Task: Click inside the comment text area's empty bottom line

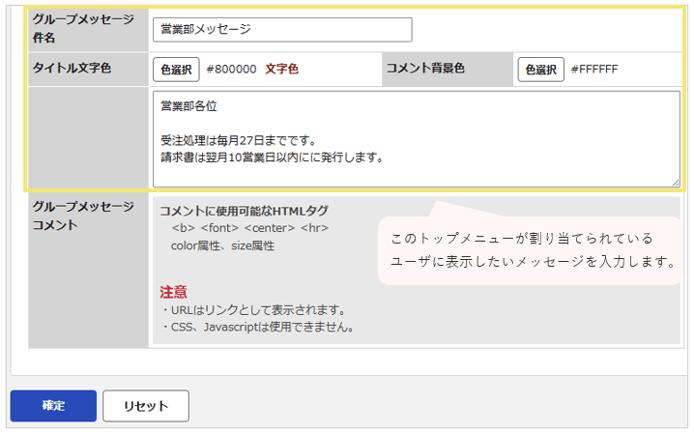Action: (x=416, y=176)
